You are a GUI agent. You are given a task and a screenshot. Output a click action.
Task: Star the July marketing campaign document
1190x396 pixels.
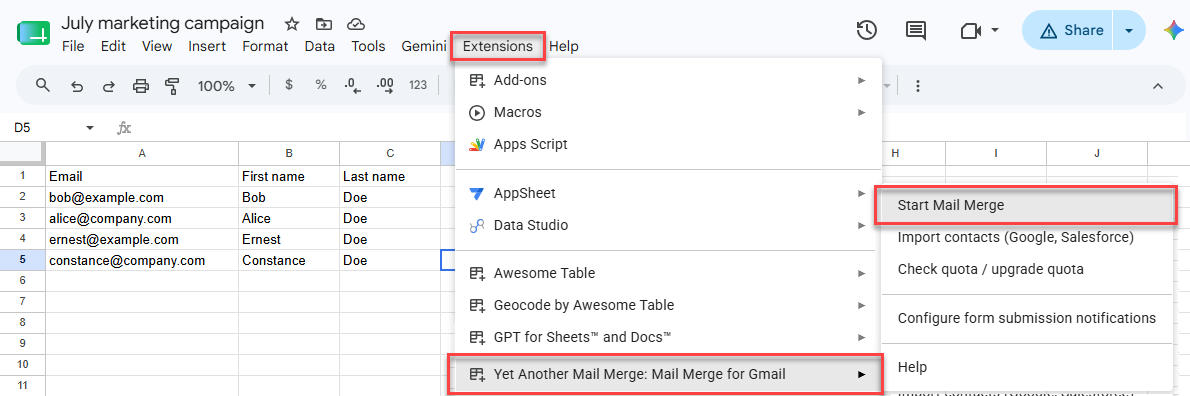(291, 24)
